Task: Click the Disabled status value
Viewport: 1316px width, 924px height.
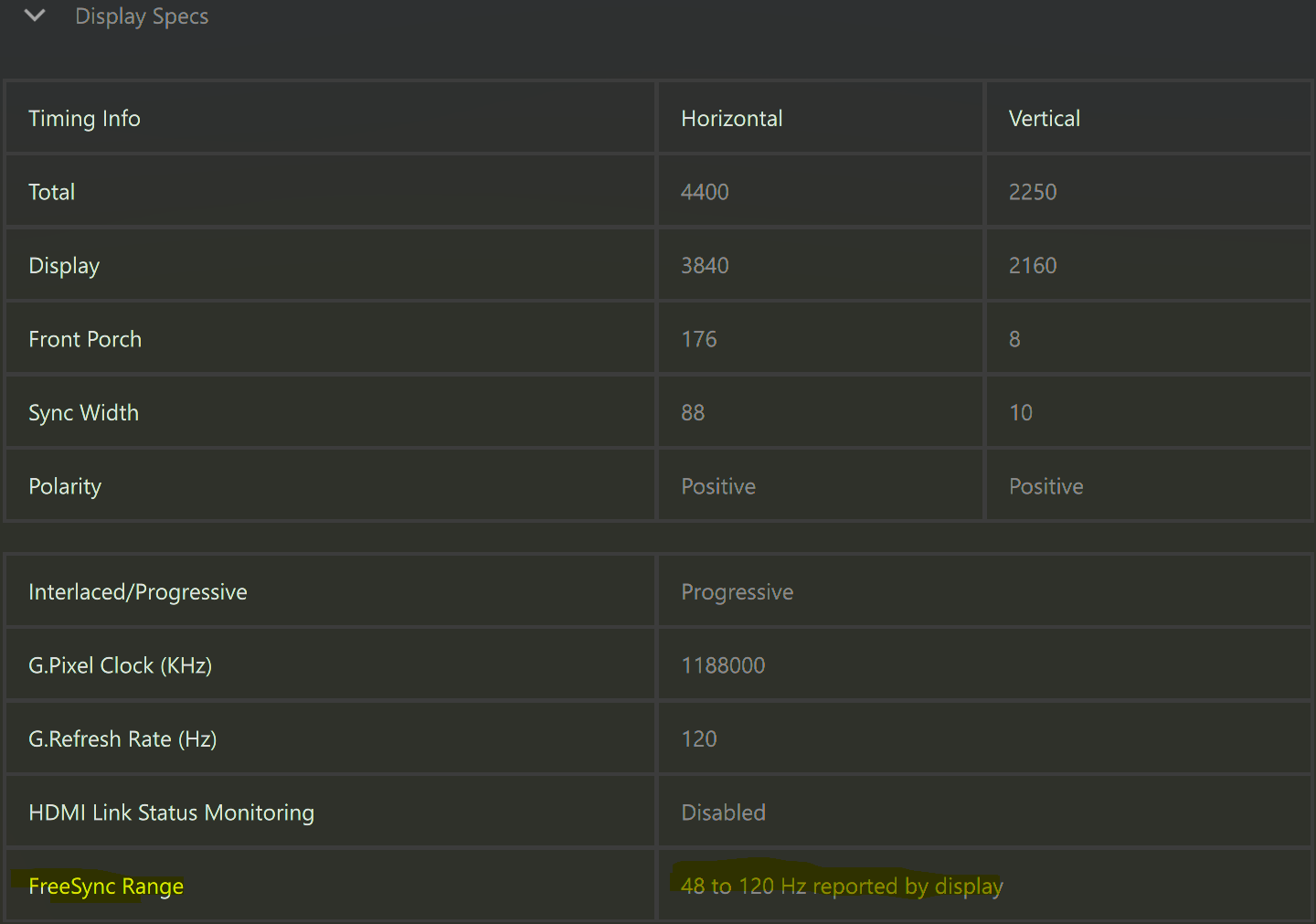Action: (723, 812)
